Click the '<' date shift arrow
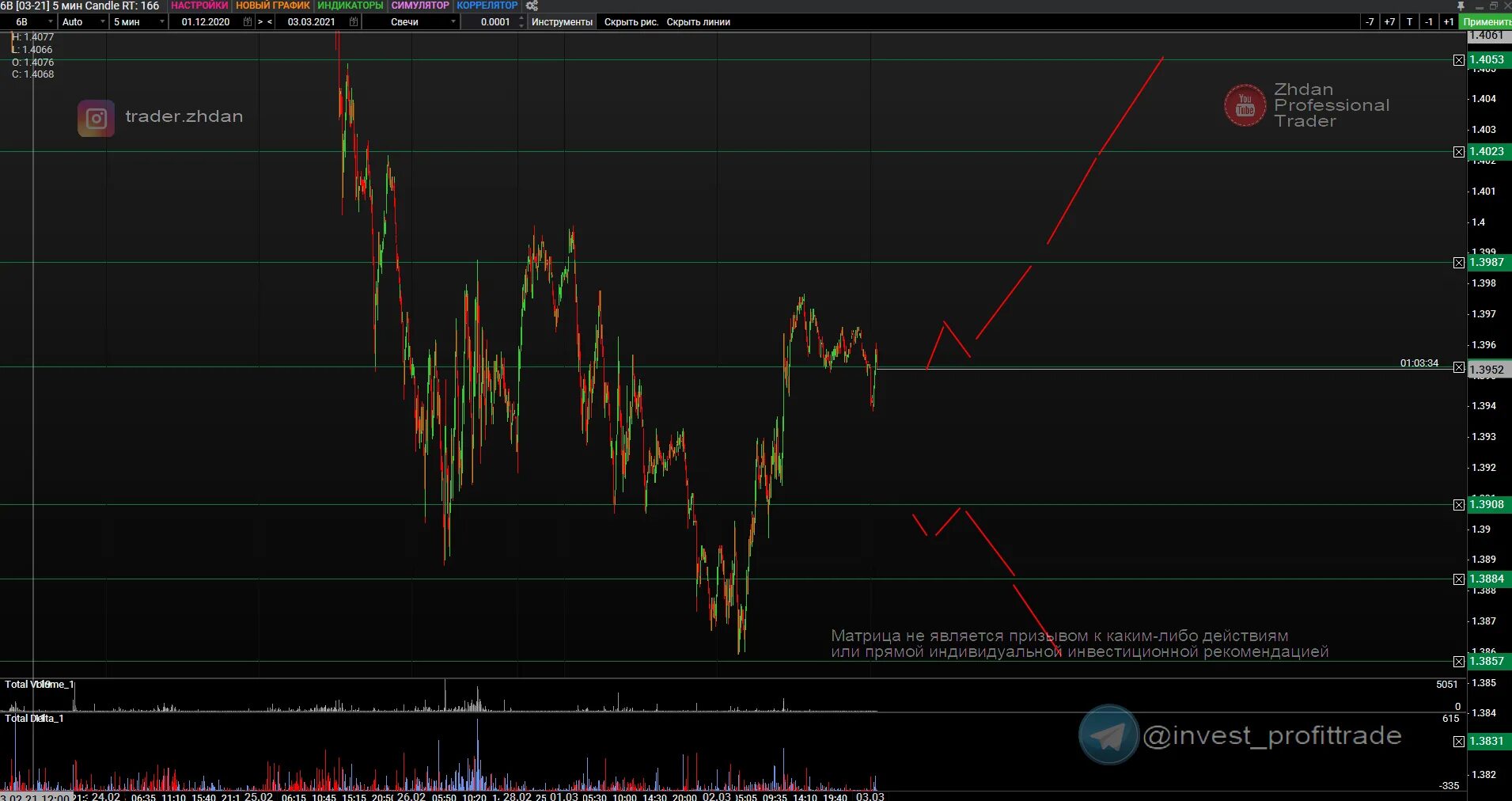The height and width of the screenshot is (801, 1512). pyautogui.click(x=270, y=22)
